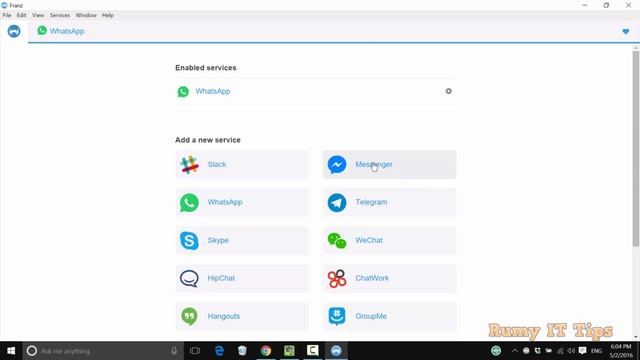The height and width of the screenshot is (360, 640).
Task: Add the HipChat service
Action: click(x=242, y=278)
